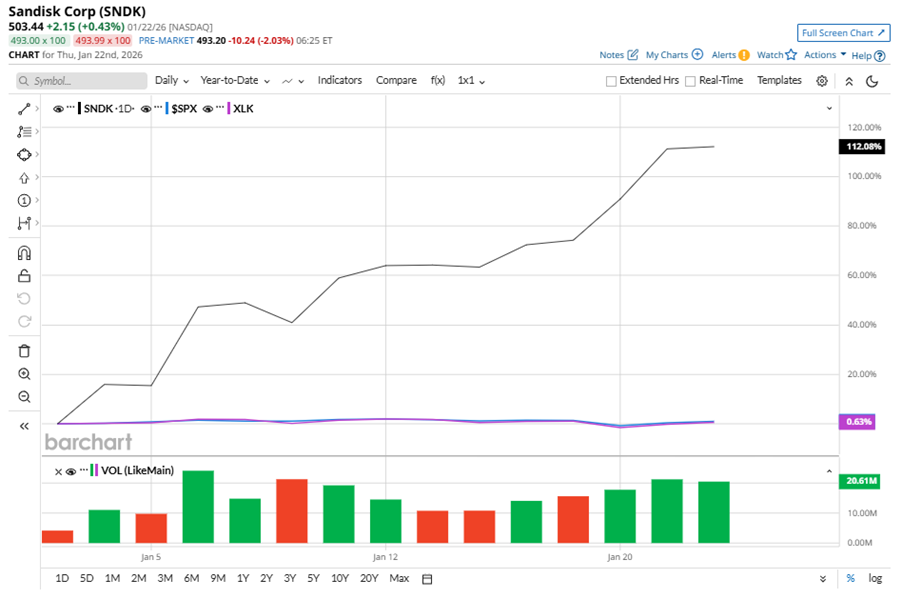Open the Templates menu
902x599 pixels.
click(779, 81)
